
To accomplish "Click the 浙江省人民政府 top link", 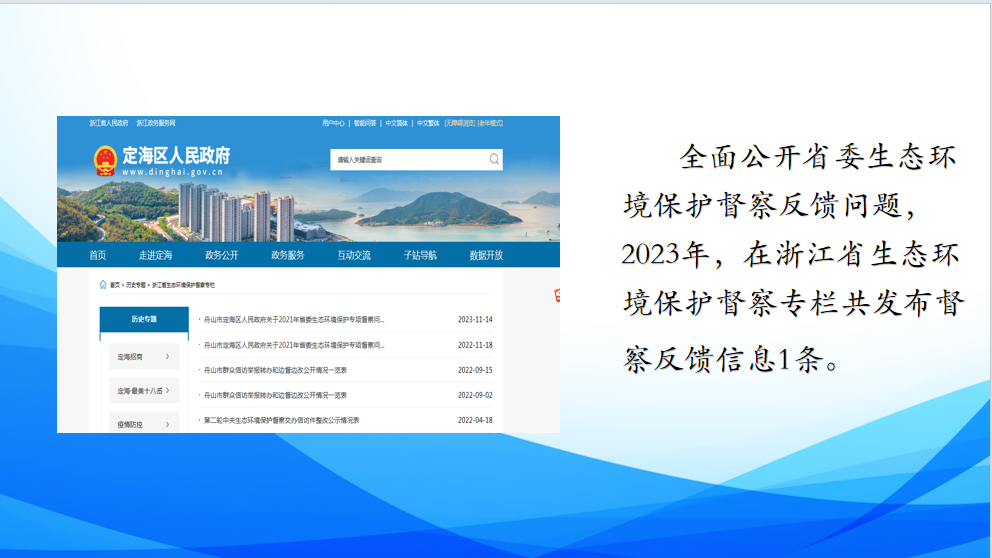I will [x=108, y=123].
